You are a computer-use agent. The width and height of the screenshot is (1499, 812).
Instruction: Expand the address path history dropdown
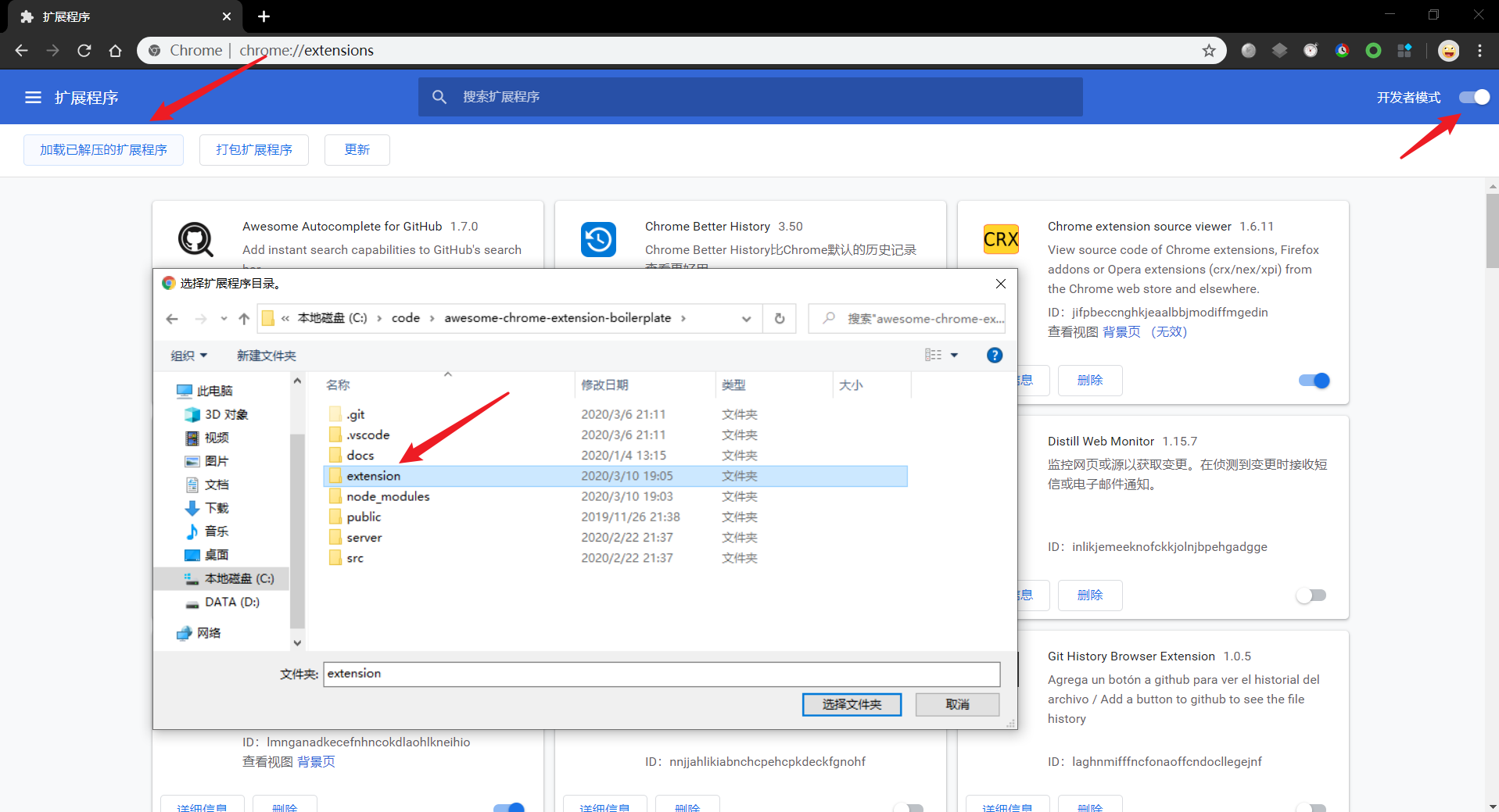746,319
